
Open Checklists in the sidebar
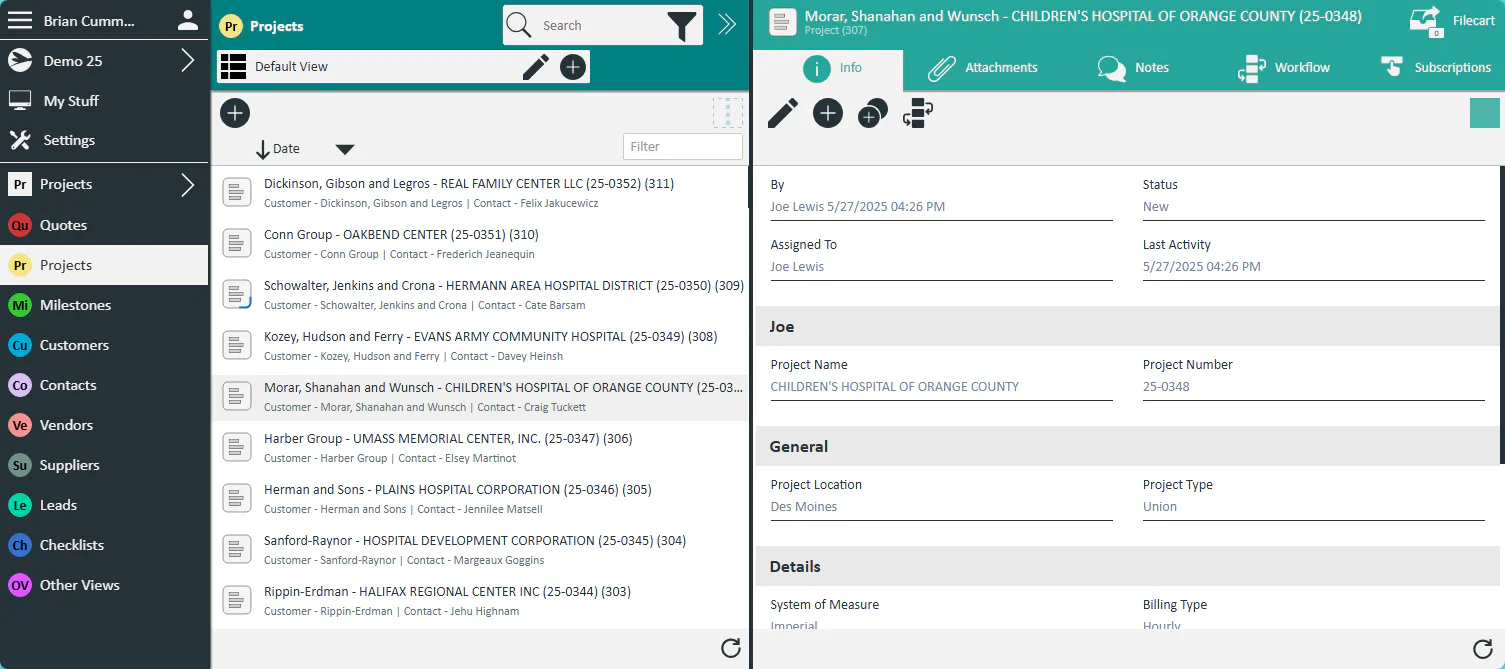[x=104, y=545]
